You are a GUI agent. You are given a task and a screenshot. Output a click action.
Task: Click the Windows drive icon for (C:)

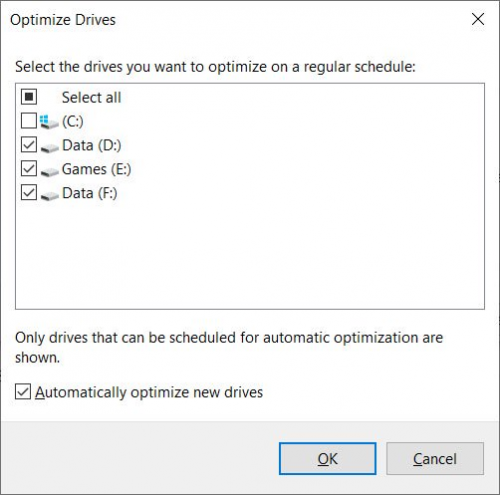click(49, 122)
